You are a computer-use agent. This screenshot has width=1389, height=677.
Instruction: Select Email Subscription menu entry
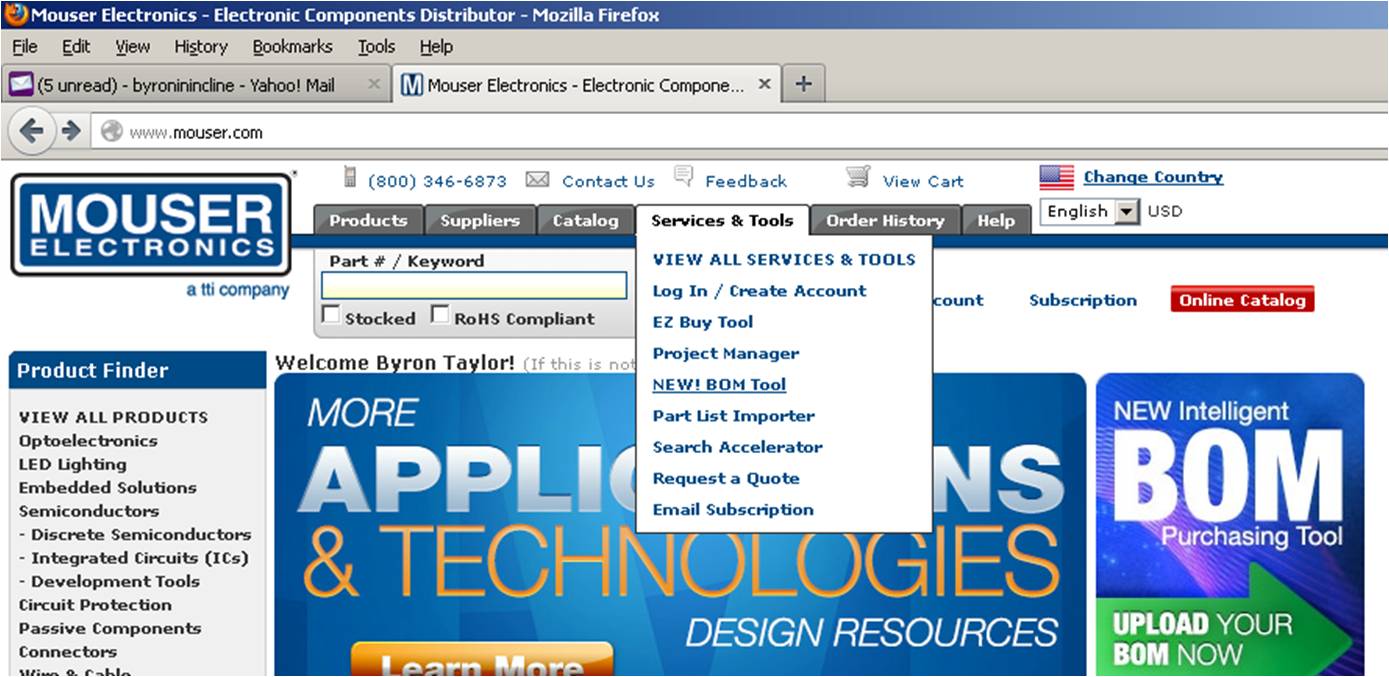pos(733,510)
